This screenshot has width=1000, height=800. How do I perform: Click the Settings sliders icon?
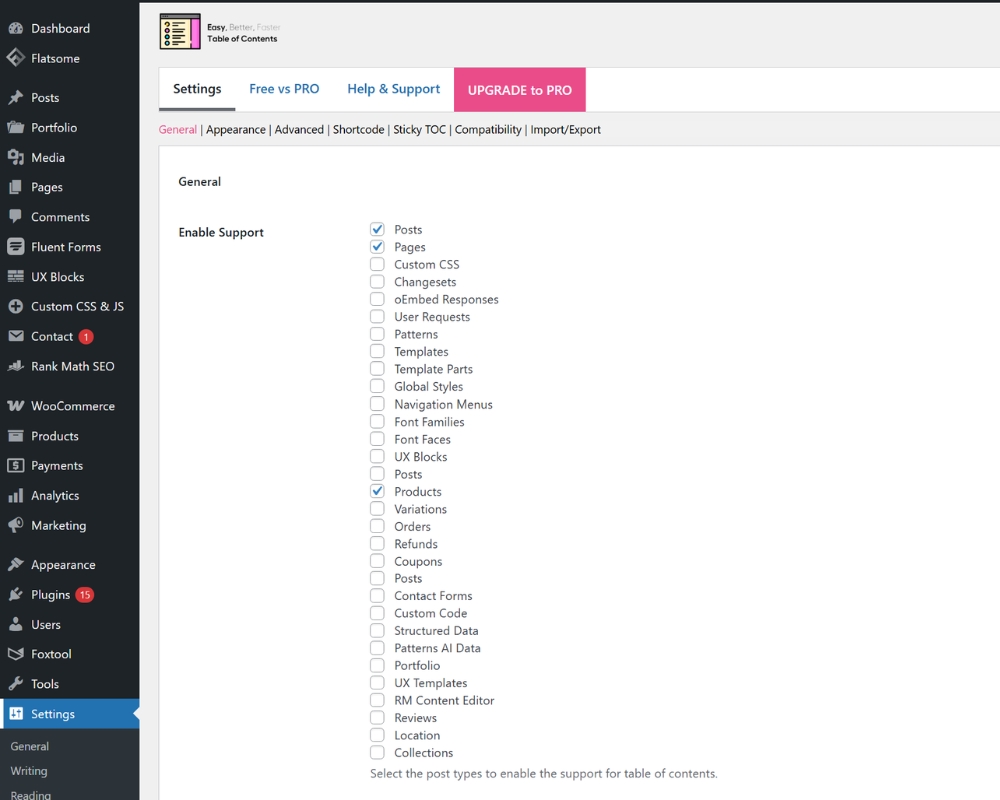[x=16, y=714]
